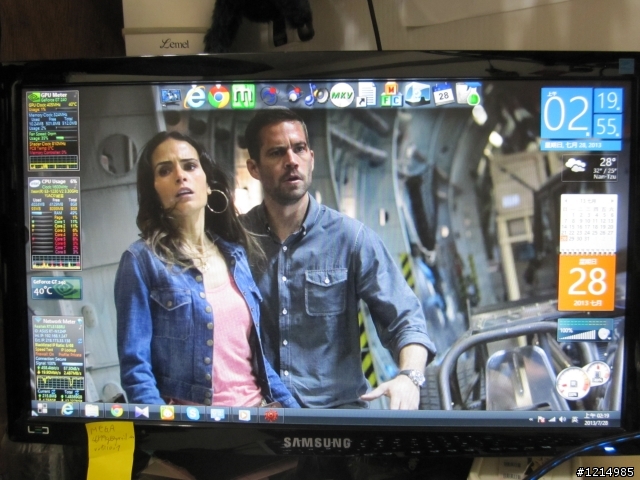
Task: Click the smaller round gauge gadget
Action: click(597, 373)
